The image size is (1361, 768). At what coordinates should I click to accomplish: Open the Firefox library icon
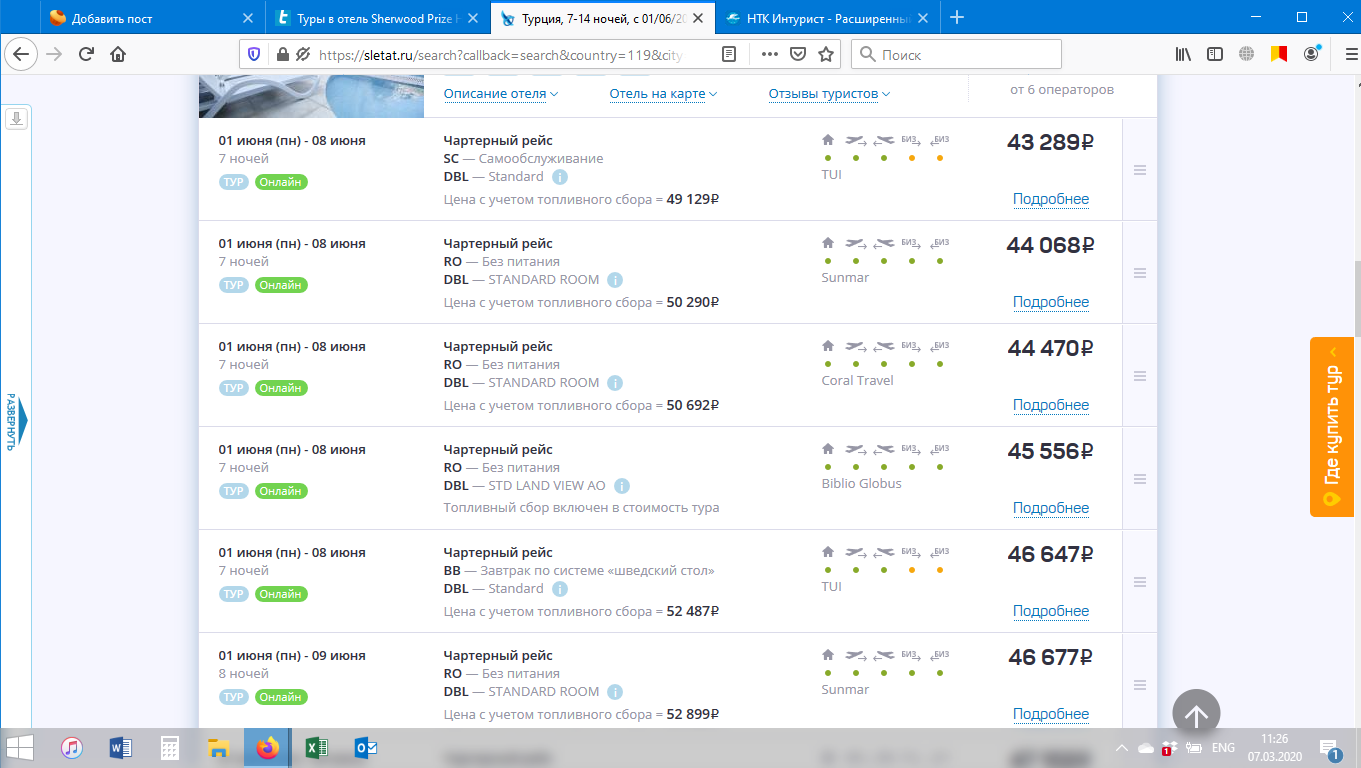[1183, 54]
